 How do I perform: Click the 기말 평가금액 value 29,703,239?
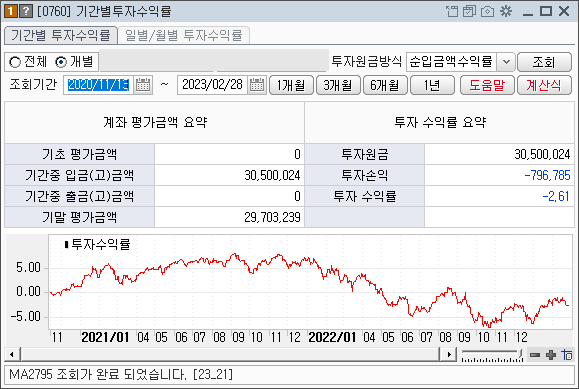pos(272,217)
